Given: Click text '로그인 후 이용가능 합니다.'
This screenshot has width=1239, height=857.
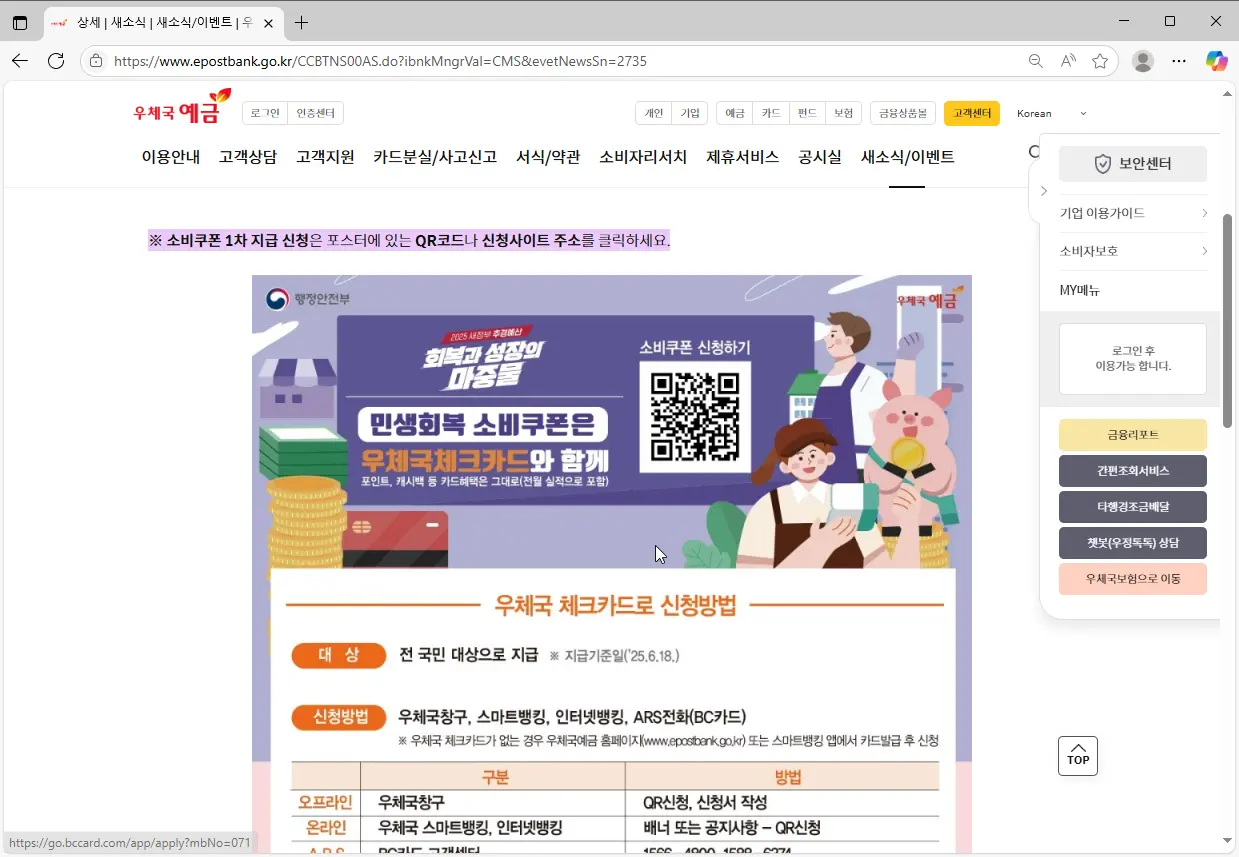Looking at the screenshot, I should click(x=1133, y=358).
